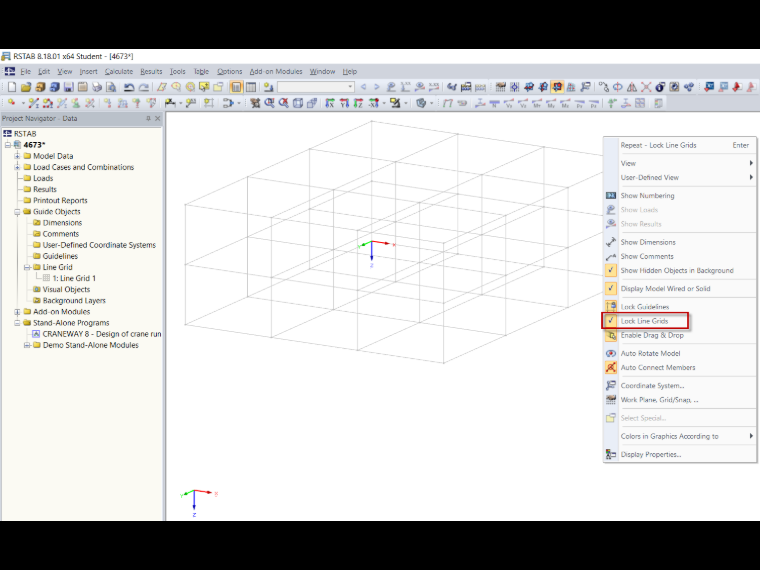Expand the Add-on Modules tree node
The height and width of the screenshot is (570, 760).
[x=17, y=312]
